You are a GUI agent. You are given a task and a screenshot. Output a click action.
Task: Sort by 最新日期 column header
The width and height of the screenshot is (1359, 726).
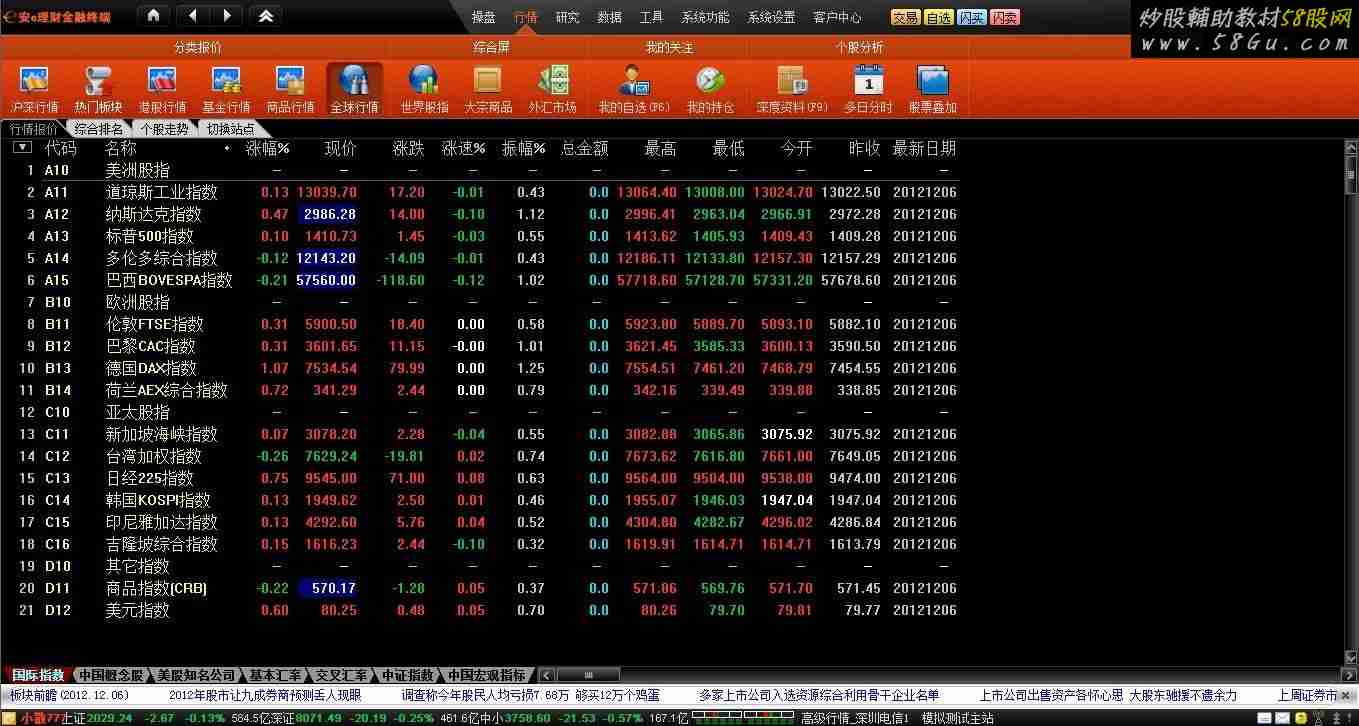tap(924, 148)
